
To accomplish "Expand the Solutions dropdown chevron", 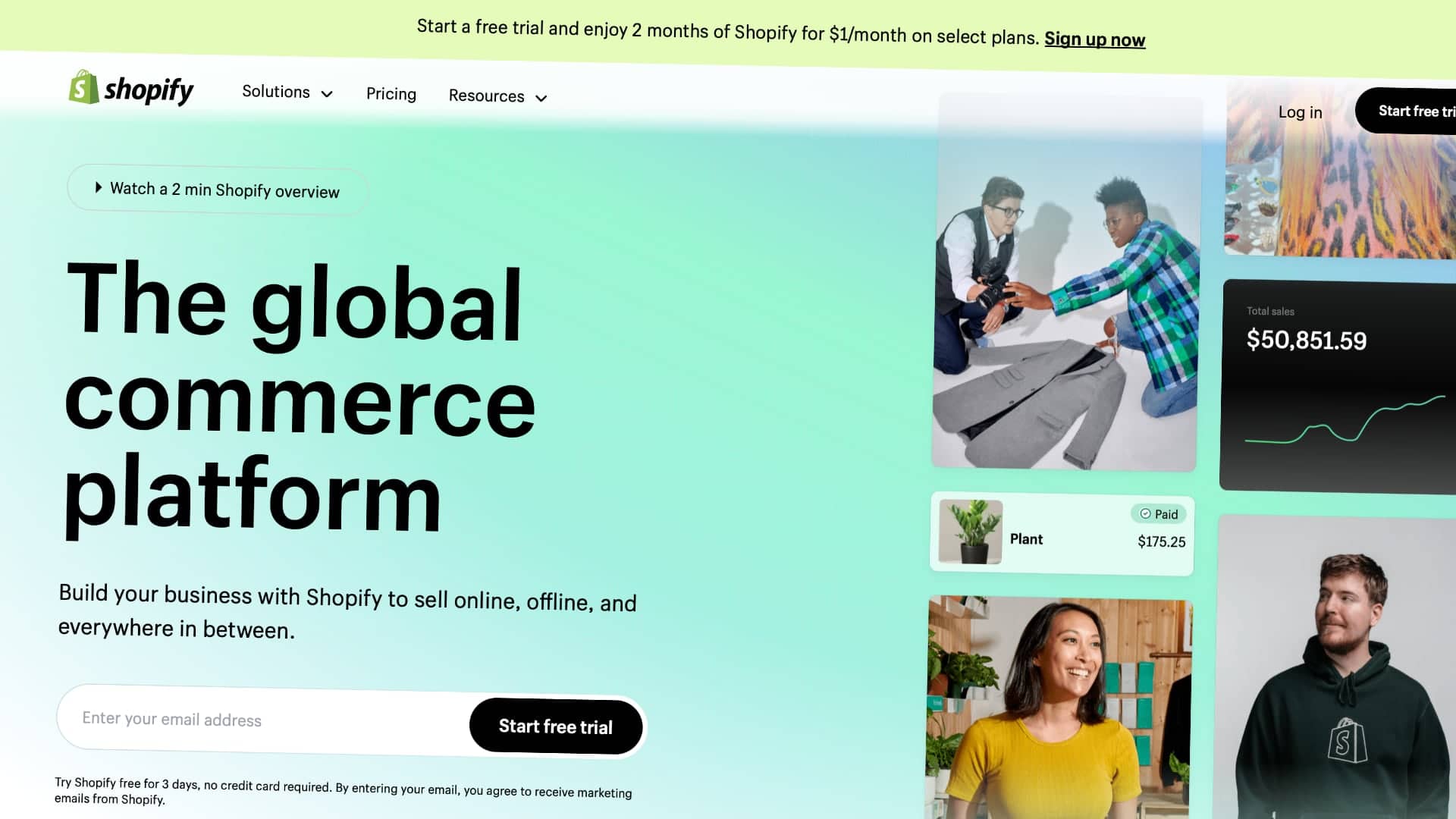I will tap(327, 94).
